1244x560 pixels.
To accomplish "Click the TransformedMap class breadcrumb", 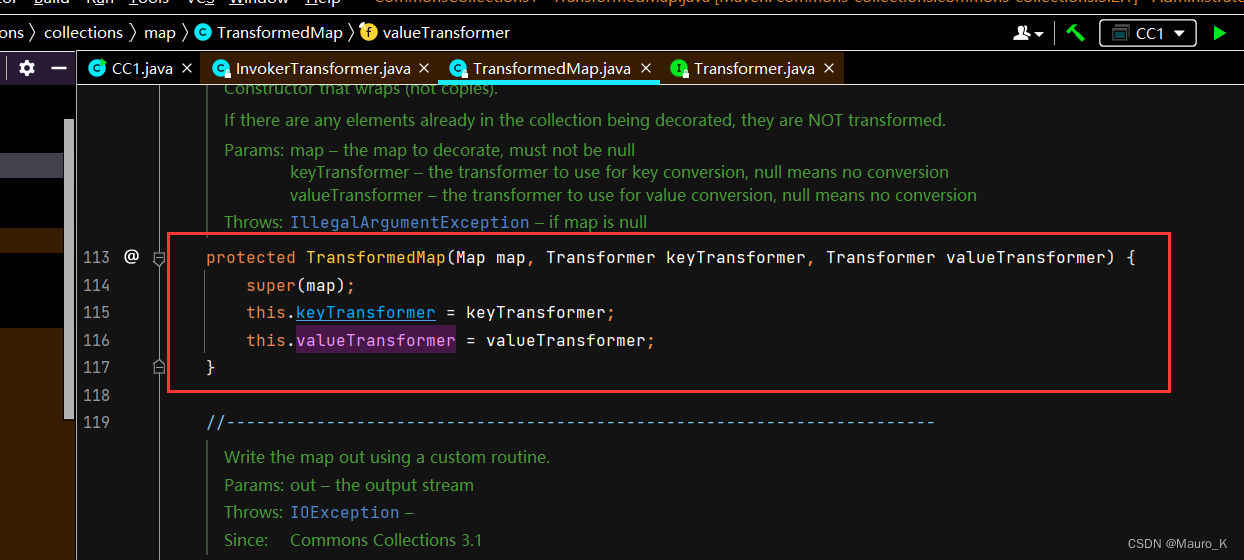I will 269,33.
